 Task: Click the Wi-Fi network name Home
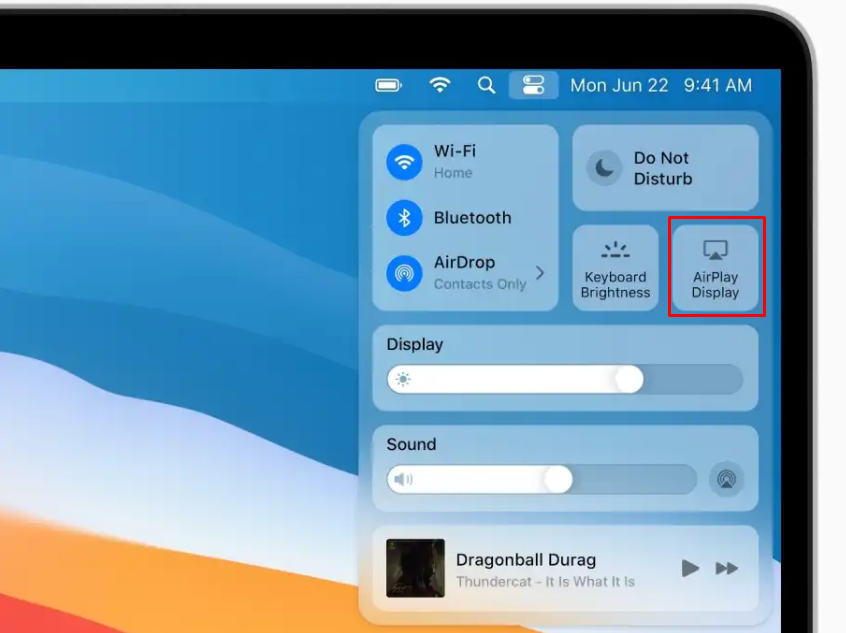click(x=453, y=173)
